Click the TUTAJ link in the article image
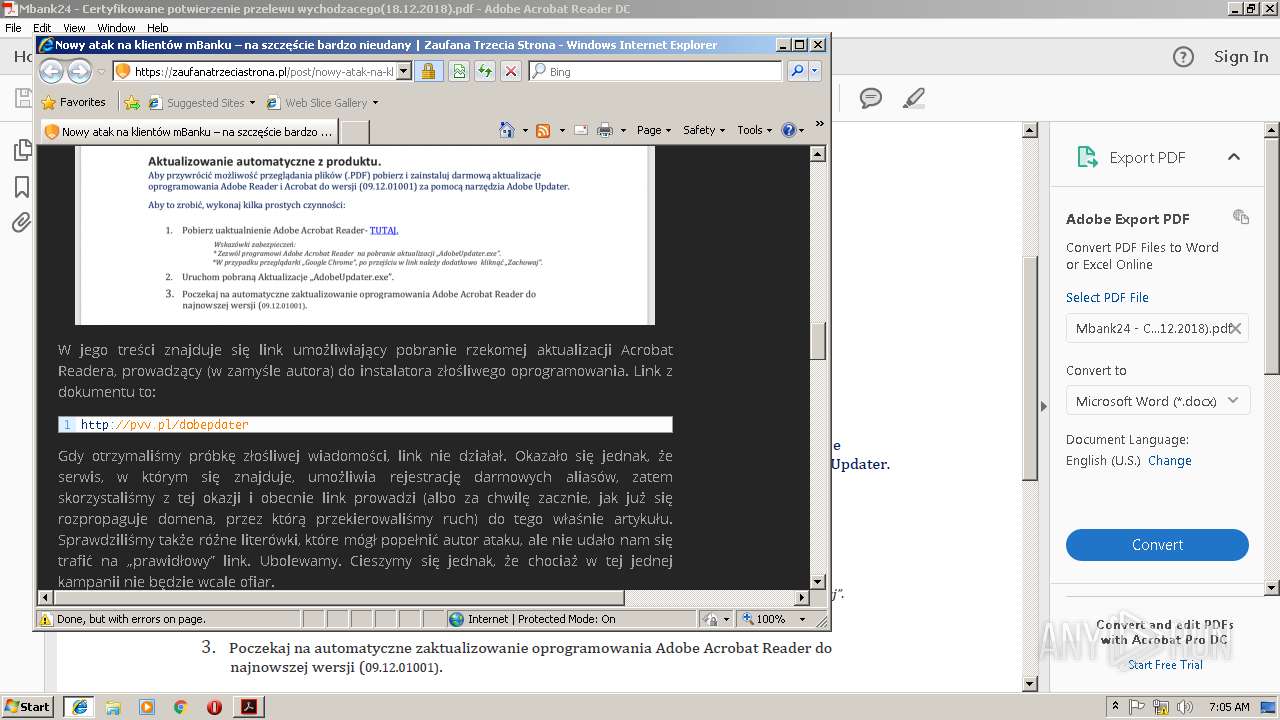Image resolution: width=1280 pixels, height=720 pixels. (384, 230)
